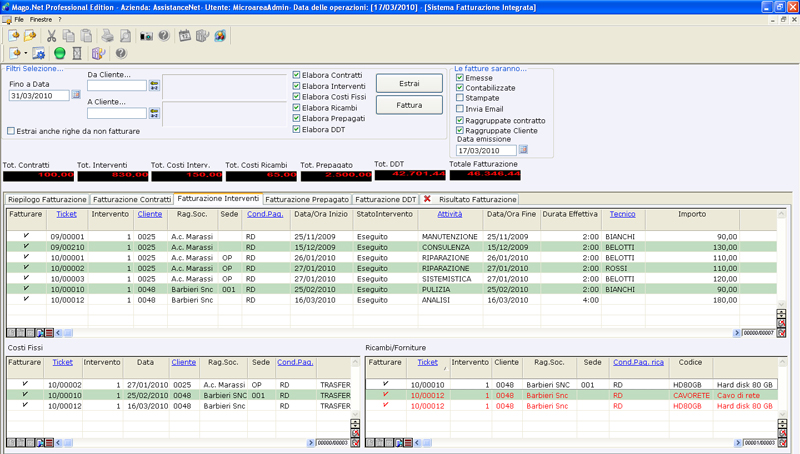Click the Cut scissors icon
The image size is (800, 454).
click(52, 36)
